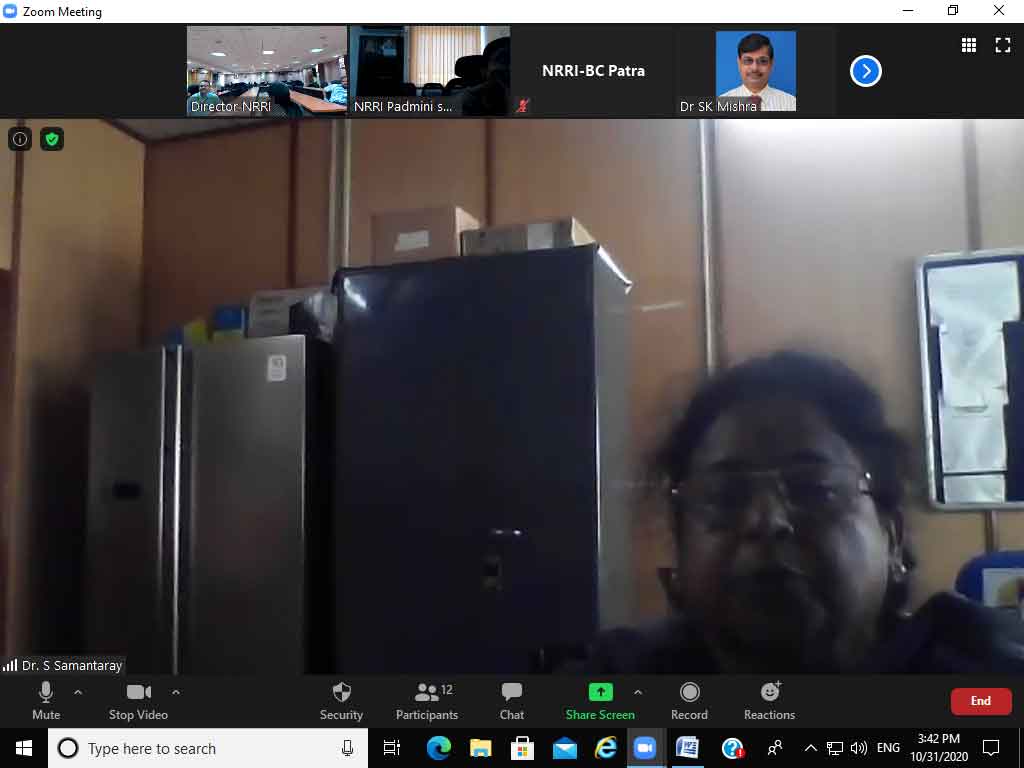Open the Security menu
This screenshot has width=1024, height=768.
tap(341, 701)
